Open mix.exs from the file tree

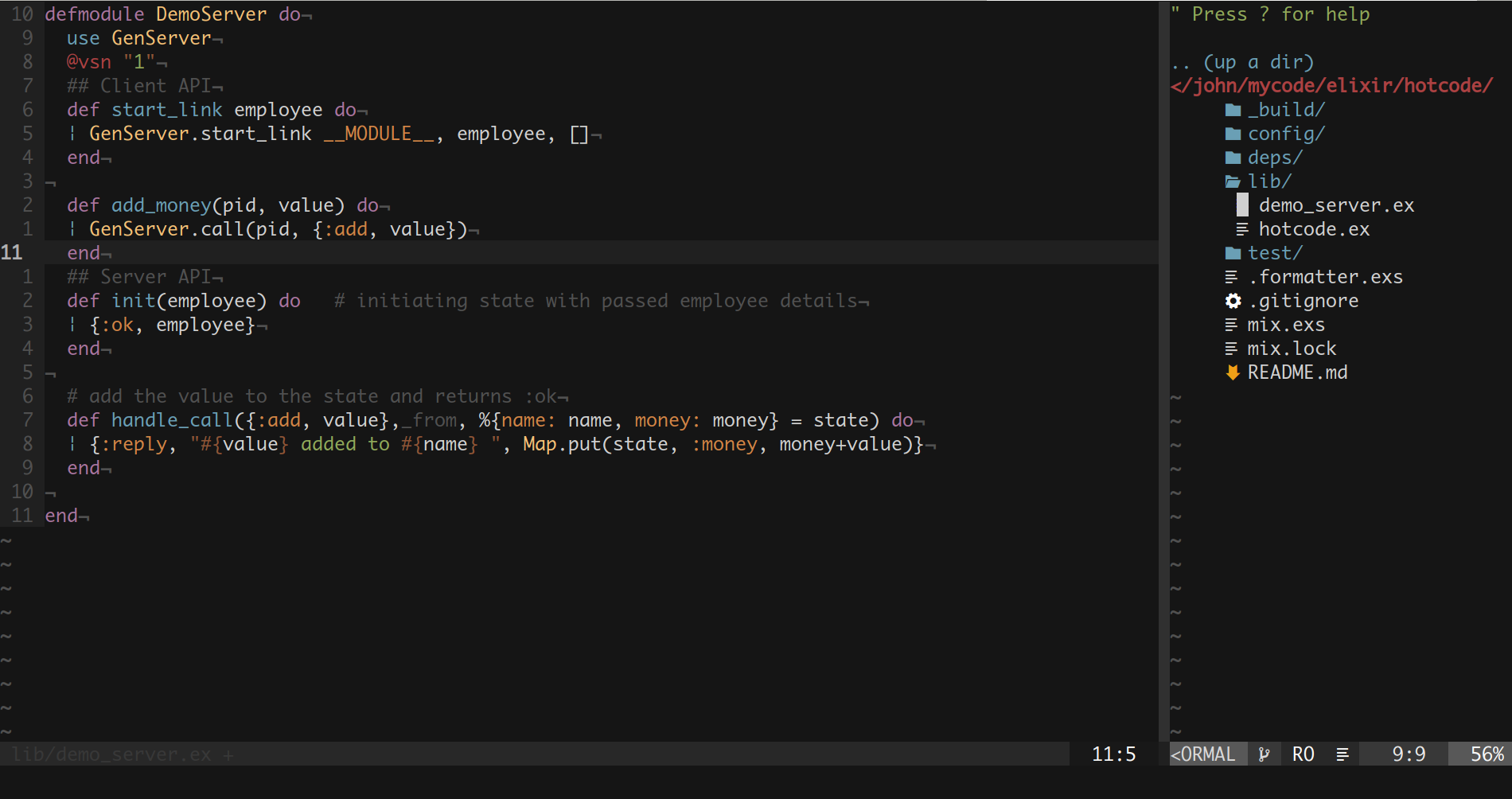coord(1285,325)
